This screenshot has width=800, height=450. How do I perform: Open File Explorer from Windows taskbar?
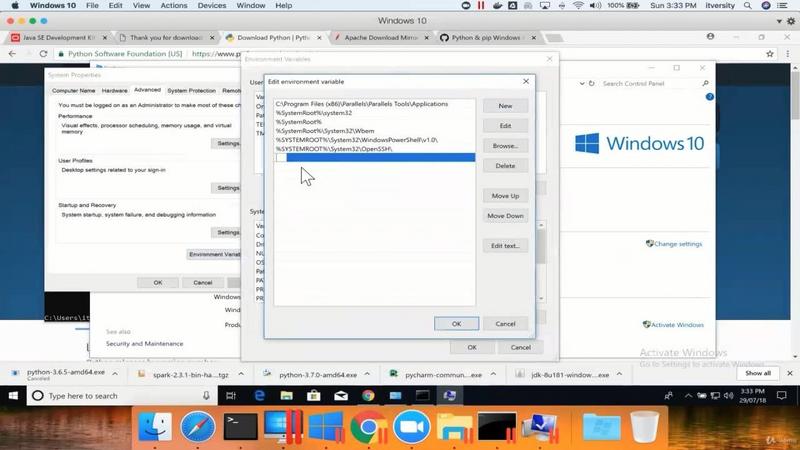point(286,395)
